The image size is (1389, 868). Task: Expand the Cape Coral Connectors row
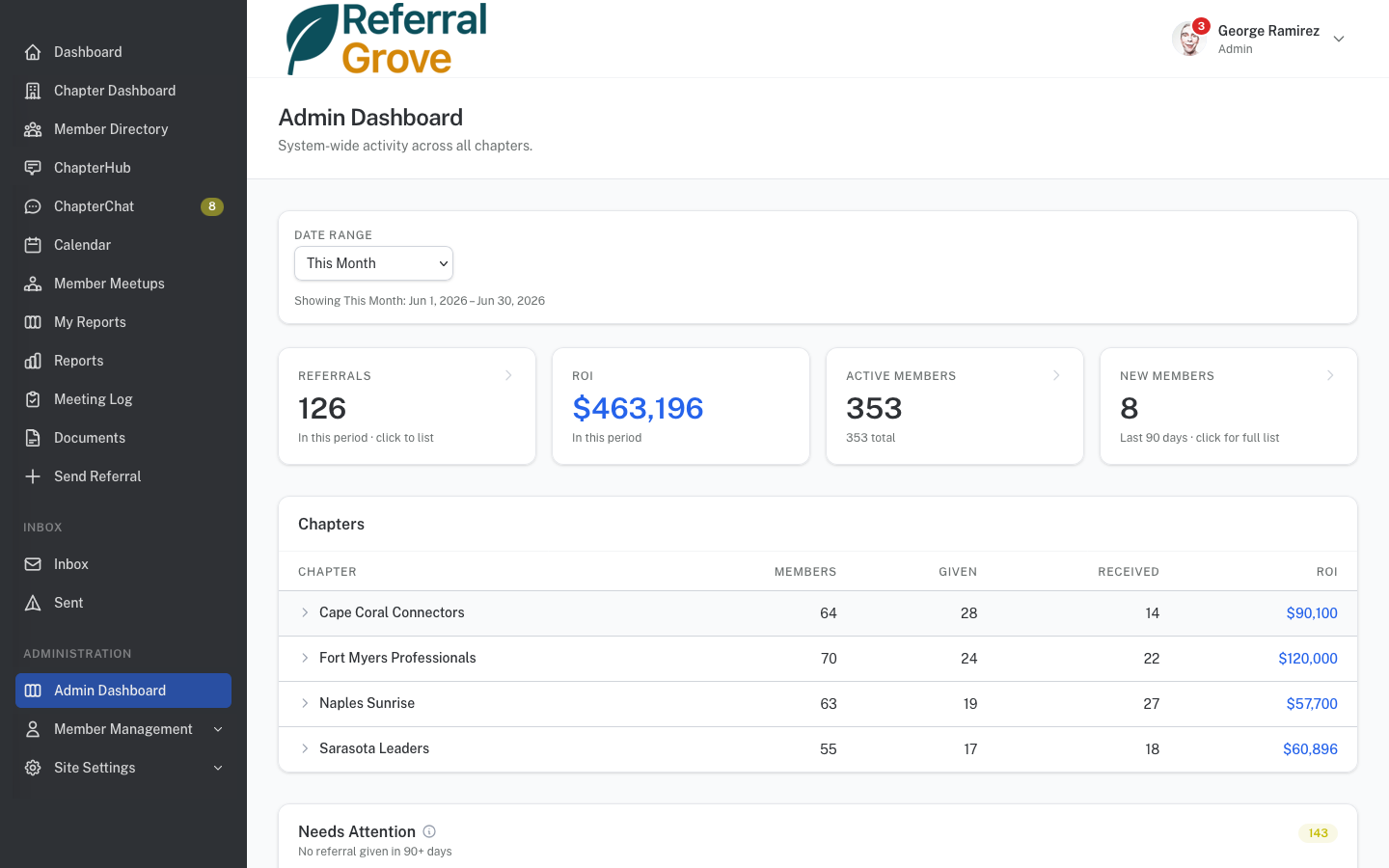pyautogui.click(x=305, y=612)
